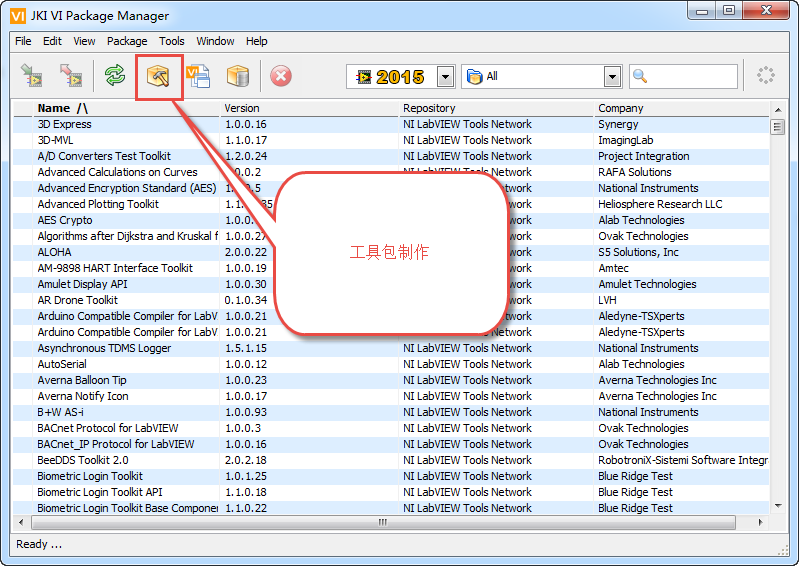
Task: Select Advanced Calculations on Curves row
Action: [x=391, y=172]
